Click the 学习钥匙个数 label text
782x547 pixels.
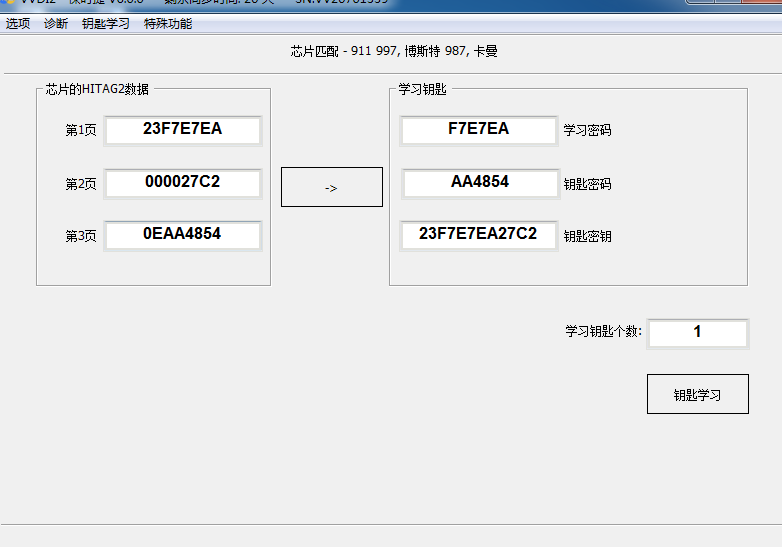point(603,332)
